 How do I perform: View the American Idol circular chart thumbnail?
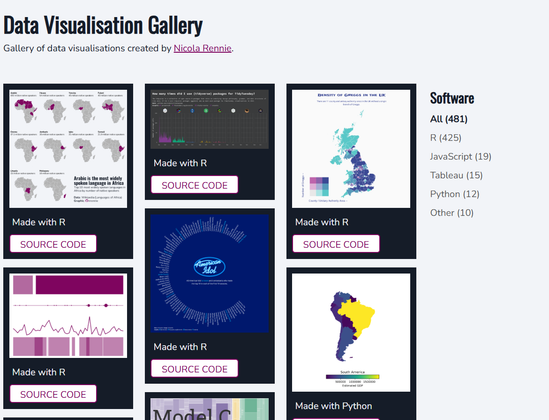(210, 273)
